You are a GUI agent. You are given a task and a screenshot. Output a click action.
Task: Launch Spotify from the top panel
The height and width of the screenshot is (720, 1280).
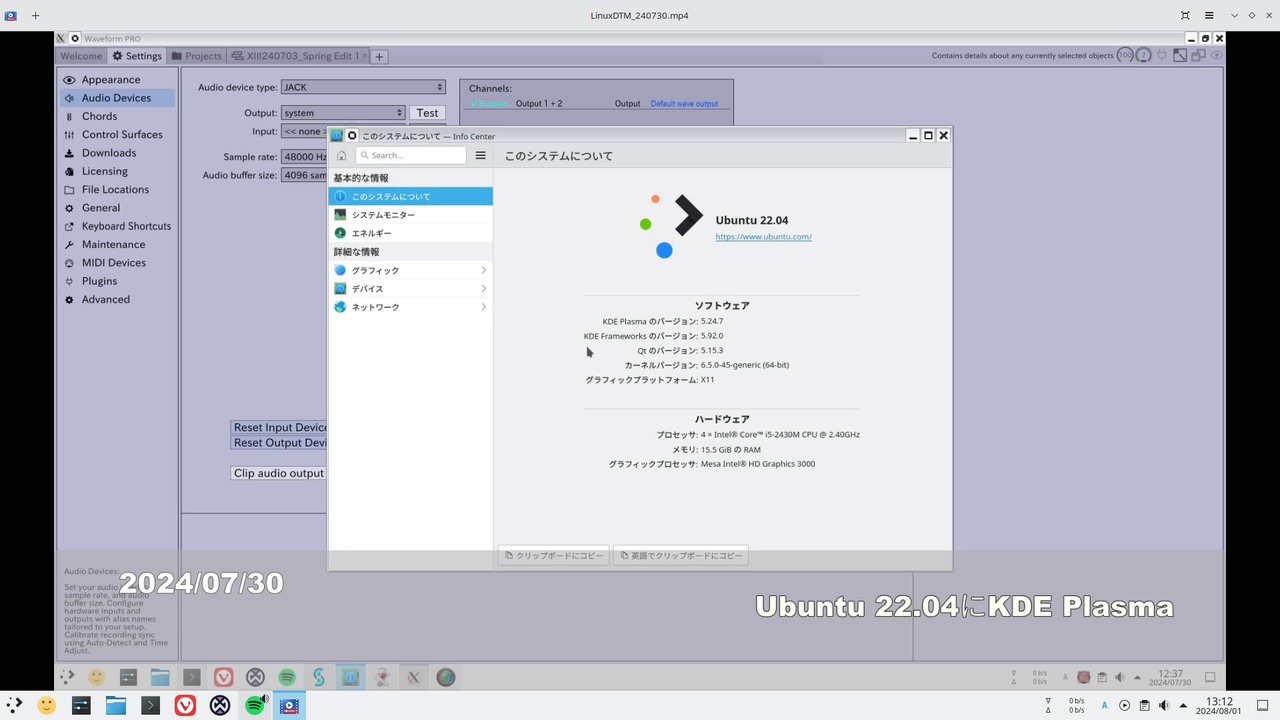(x=287, y=677)
